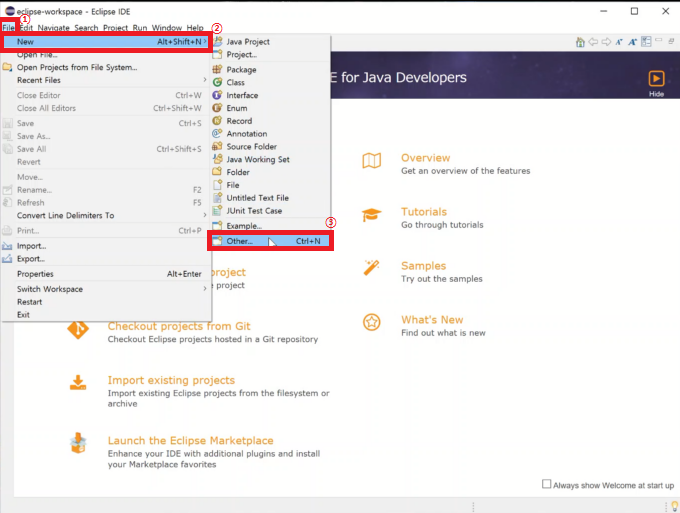Click the Annotation @ icon
The image size is (680, 513).
point(217,134)
